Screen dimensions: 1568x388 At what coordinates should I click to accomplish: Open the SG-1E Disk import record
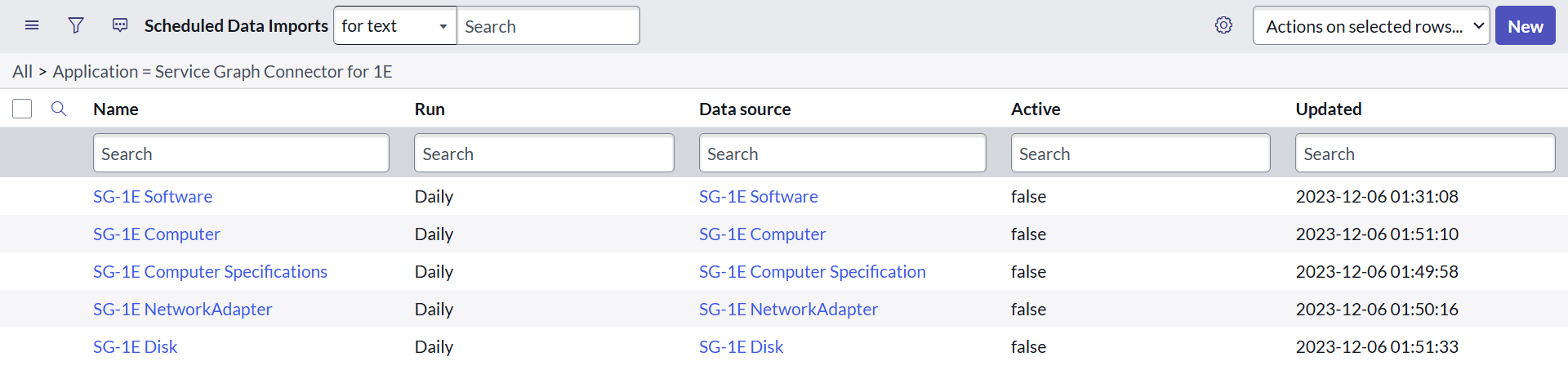(136, 347)
